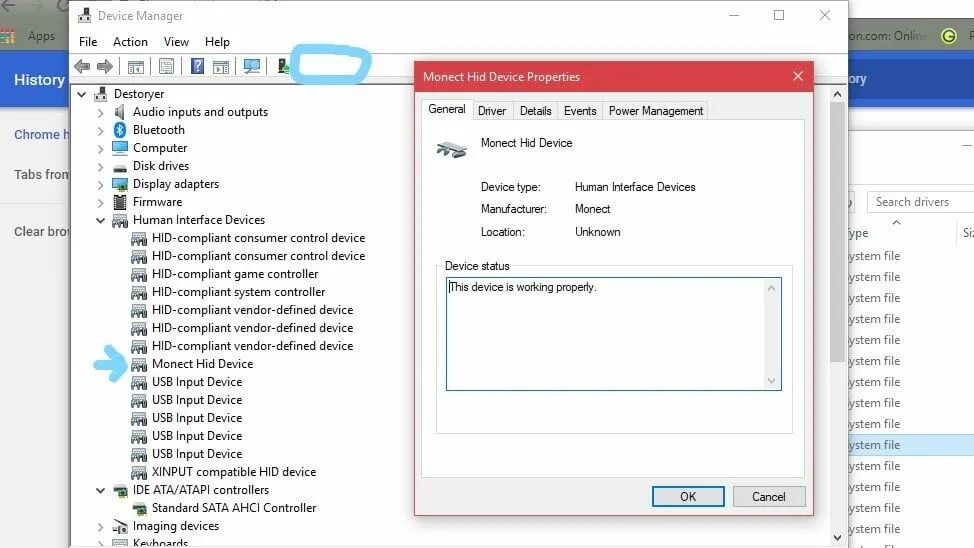Image resolution: width=974 pixels, height=548 pixels.
Task: Click the Search drivers field in background window
Action: (921, 202)
